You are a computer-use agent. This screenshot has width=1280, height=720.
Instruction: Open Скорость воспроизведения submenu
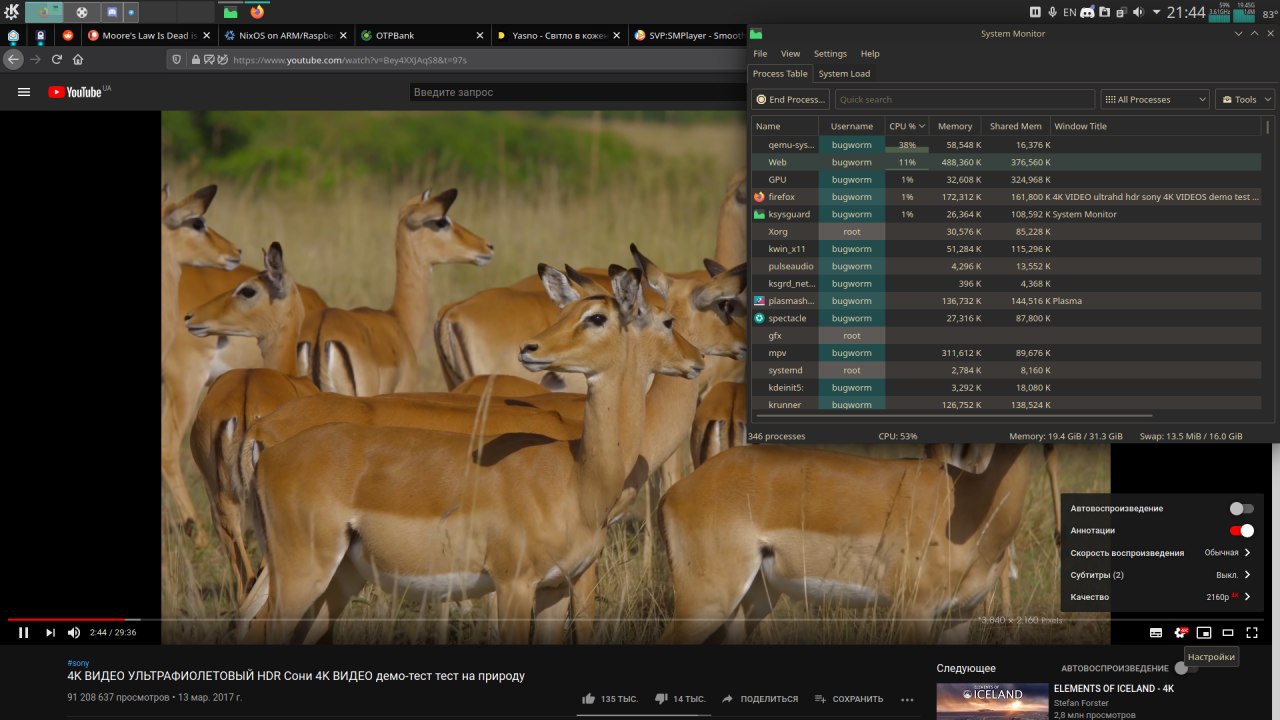click(1160, 553)
